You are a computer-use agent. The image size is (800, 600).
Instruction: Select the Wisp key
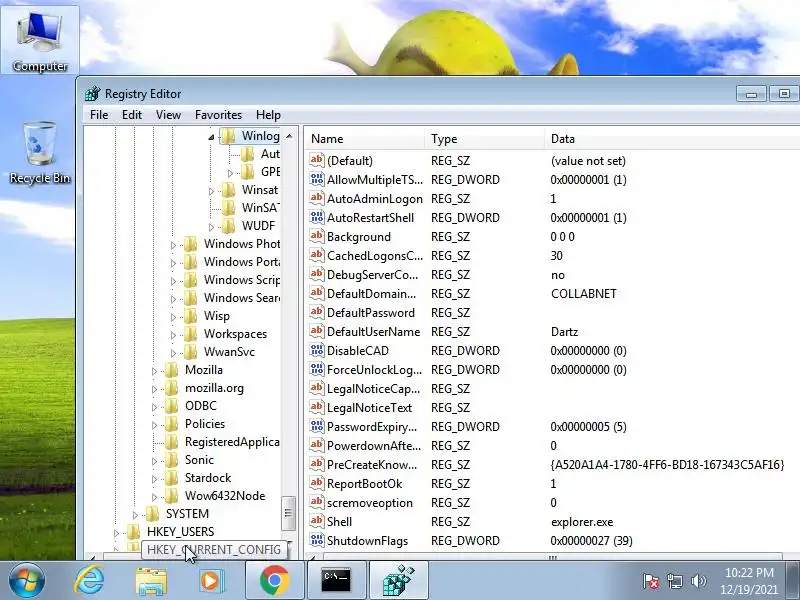pos(217,316)
